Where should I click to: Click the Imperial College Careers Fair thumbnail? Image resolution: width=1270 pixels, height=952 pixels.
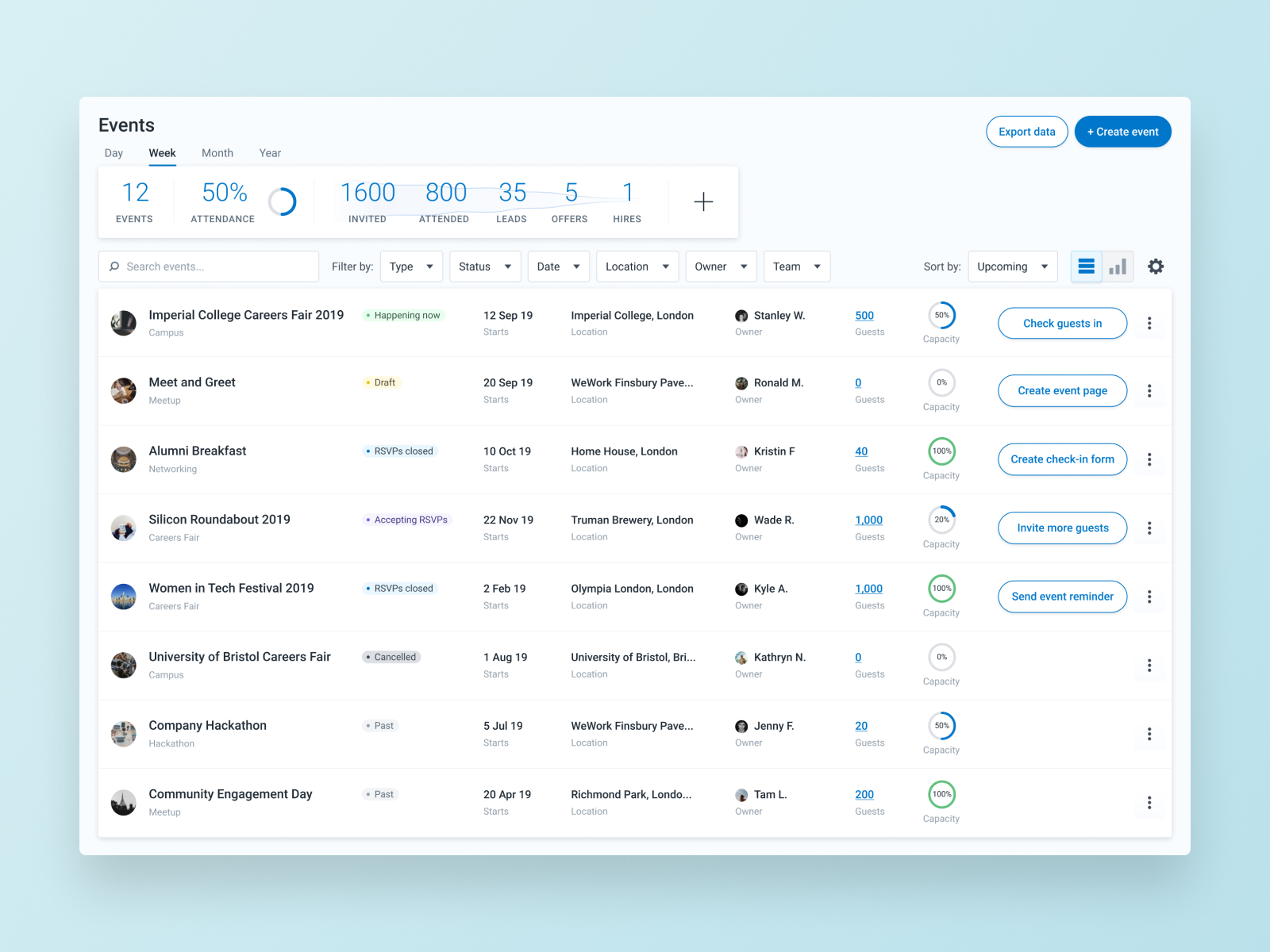coord(123,323)
